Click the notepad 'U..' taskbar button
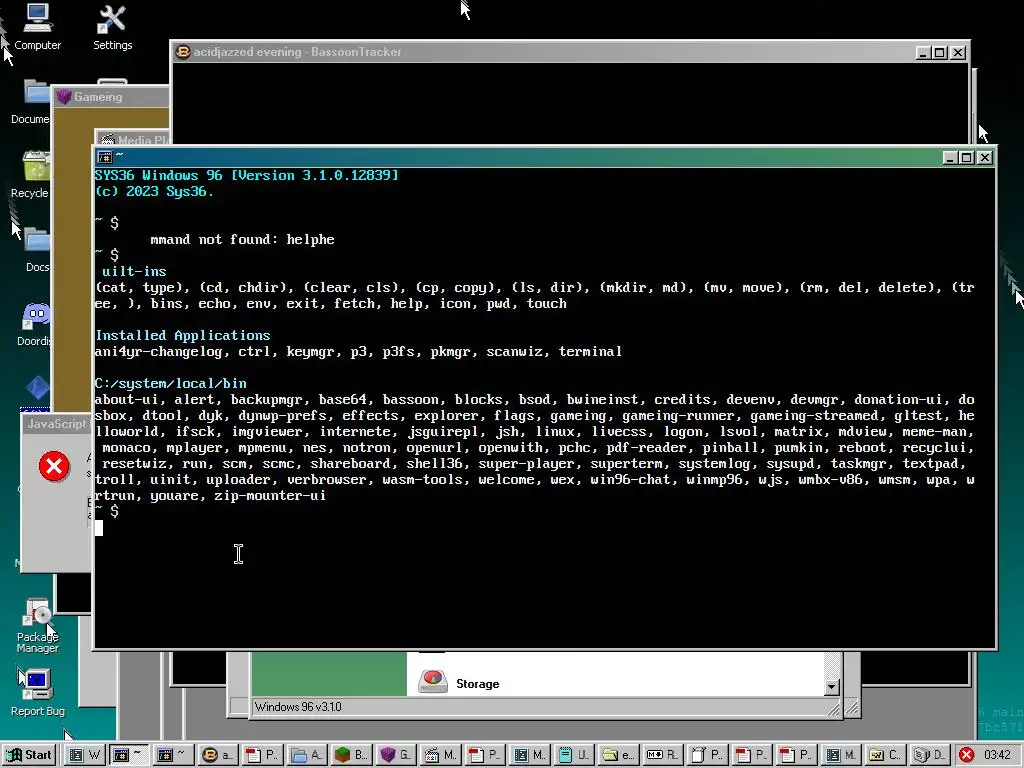The width and height of the screenshot is (1024, 768). coord(573,755)
